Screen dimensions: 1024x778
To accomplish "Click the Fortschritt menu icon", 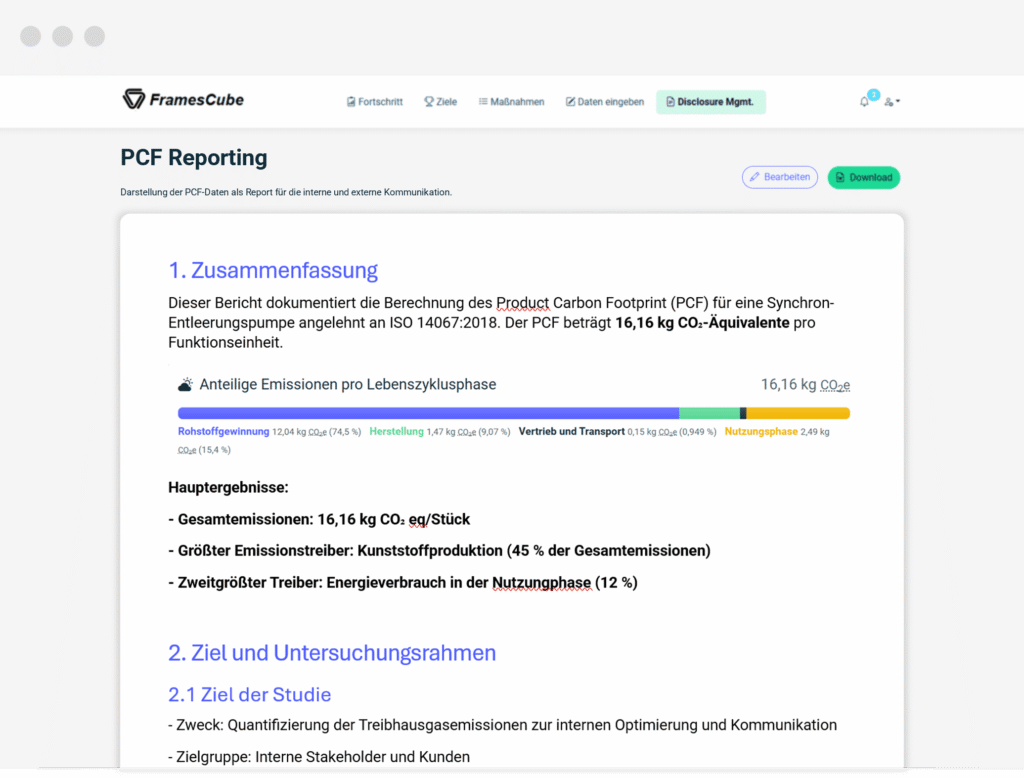I will coord(351,102).
